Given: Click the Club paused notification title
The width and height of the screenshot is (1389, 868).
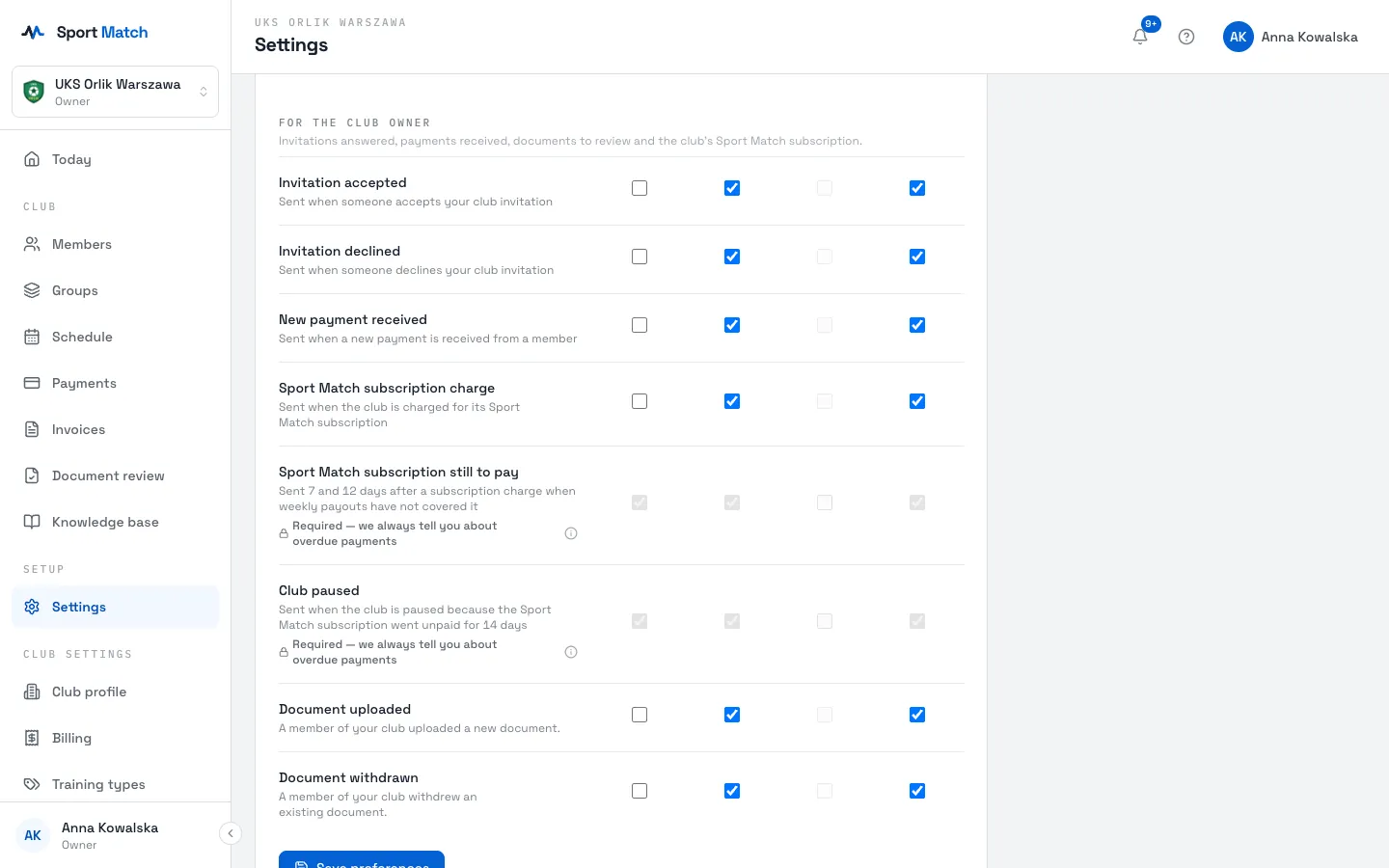Looking at the screenshot, I should 319,590.
